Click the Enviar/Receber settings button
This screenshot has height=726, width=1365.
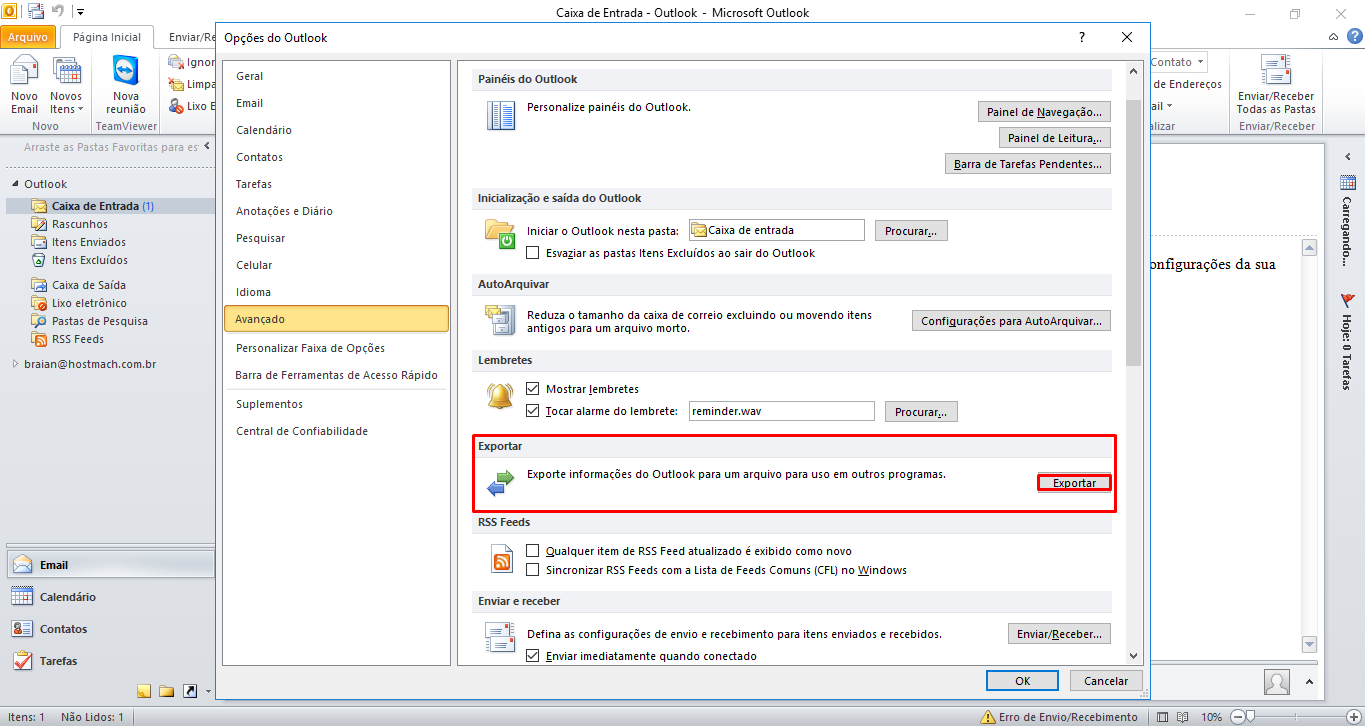click(1059, 634)
